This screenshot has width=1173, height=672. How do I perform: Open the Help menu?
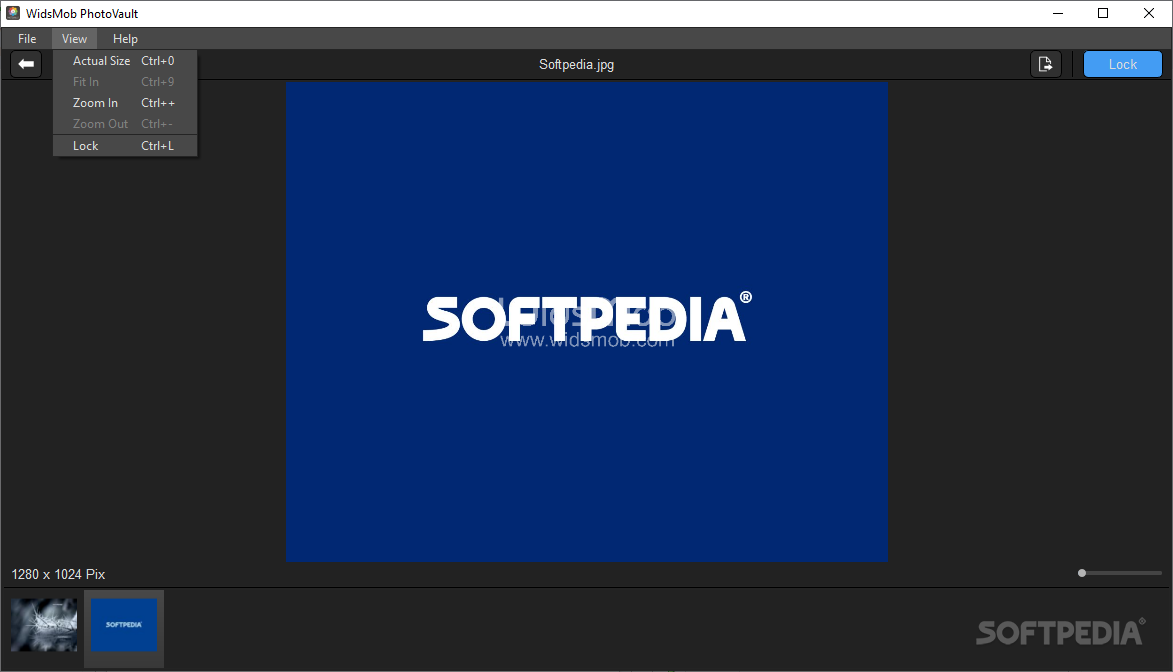click(125, 39)
